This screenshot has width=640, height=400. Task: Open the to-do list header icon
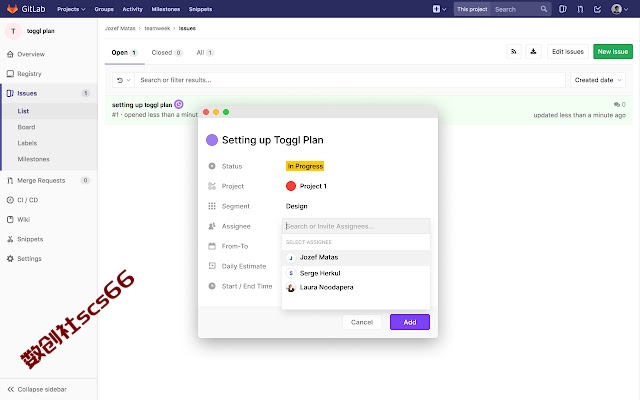pos(598,9)
